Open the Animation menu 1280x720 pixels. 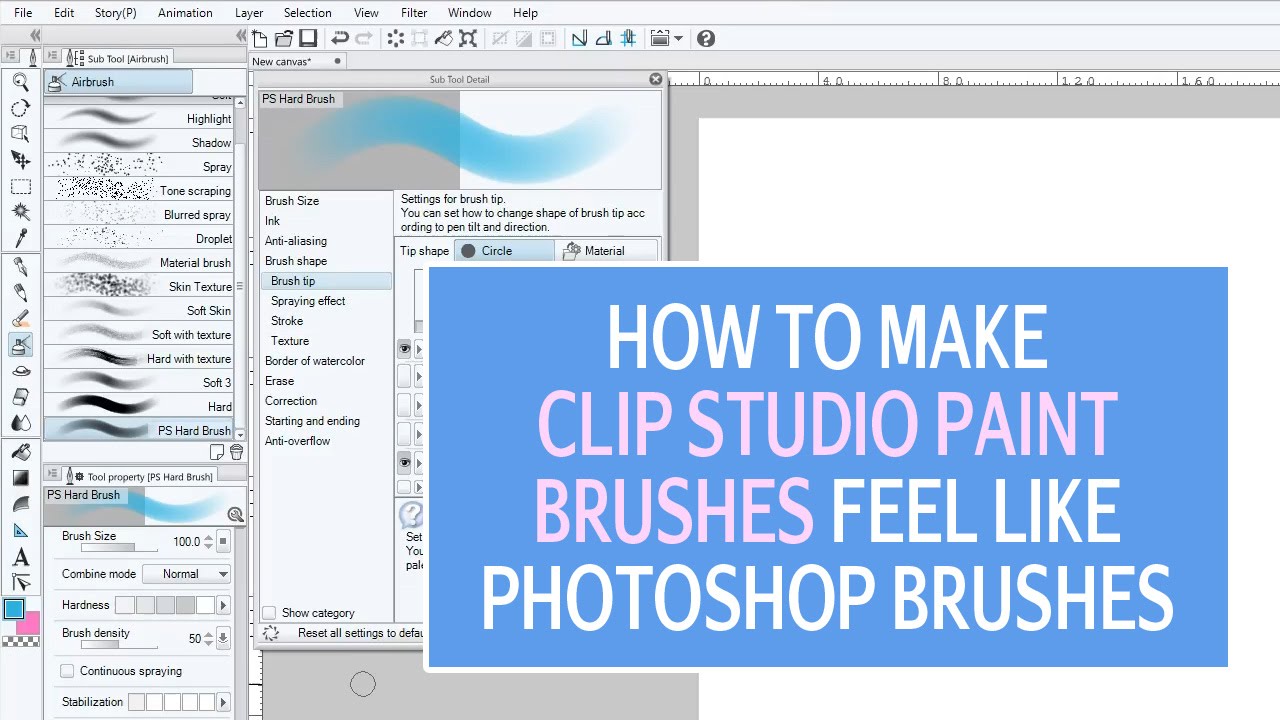tap(185, 13)
